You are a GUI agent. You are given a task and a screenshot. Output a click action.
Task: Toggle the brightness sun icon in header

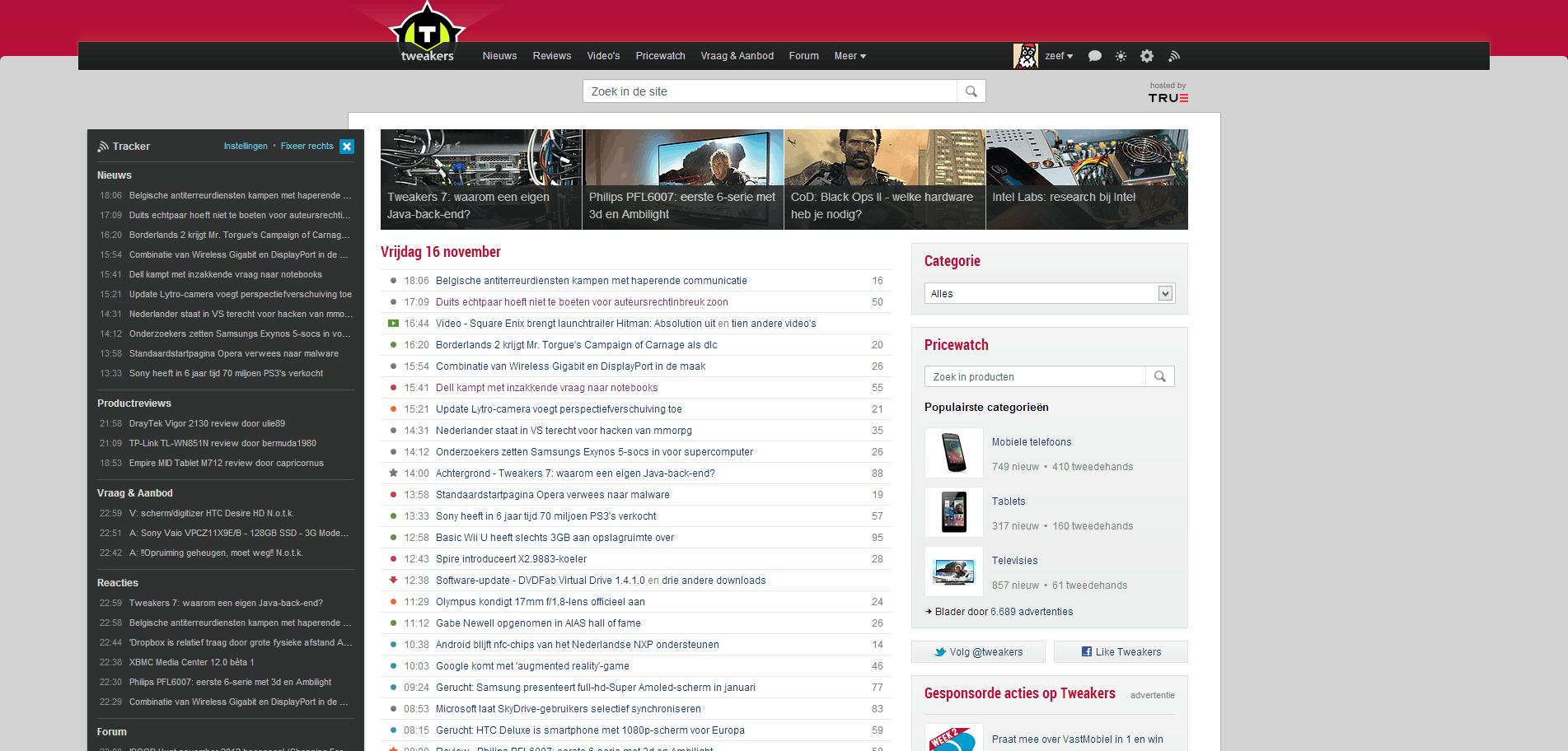[x=1121, y=56]
